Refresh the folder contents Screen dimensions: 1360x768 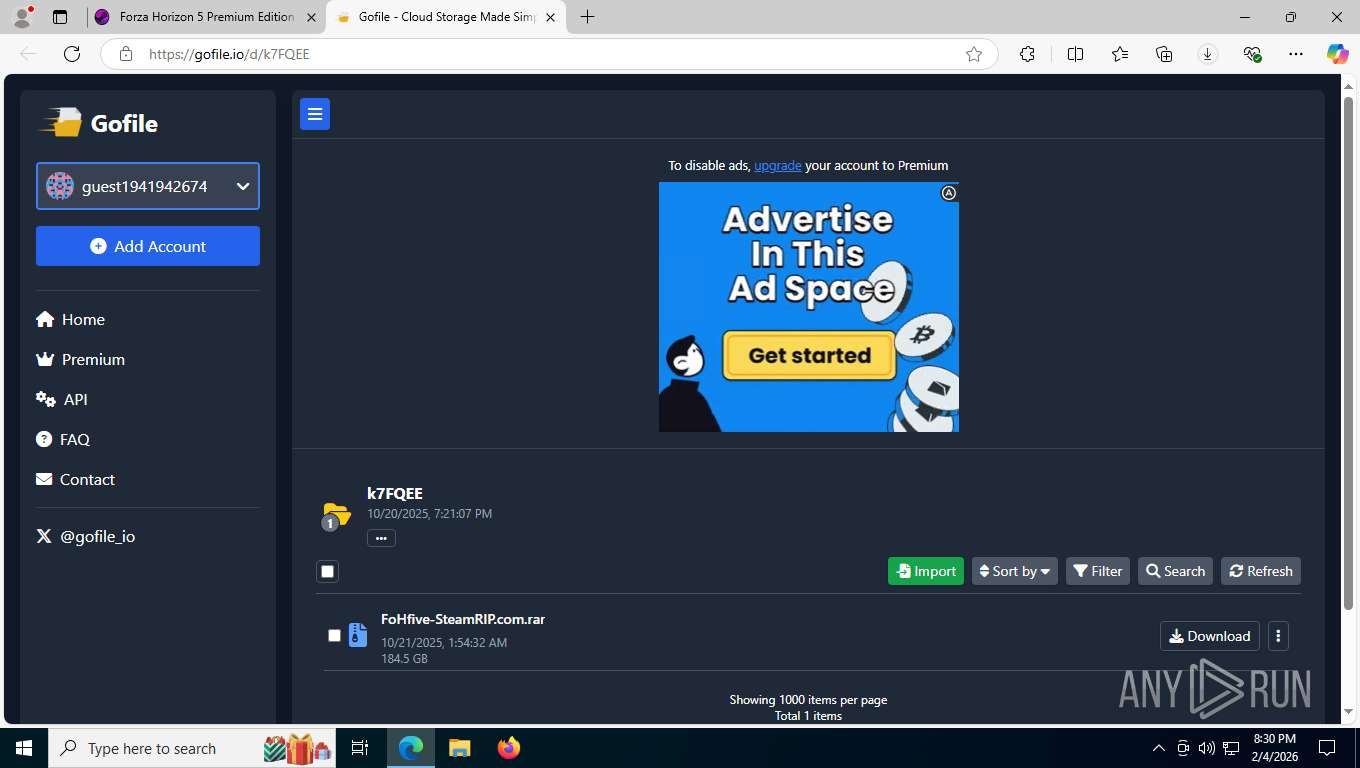click(x=1260, y=571)
